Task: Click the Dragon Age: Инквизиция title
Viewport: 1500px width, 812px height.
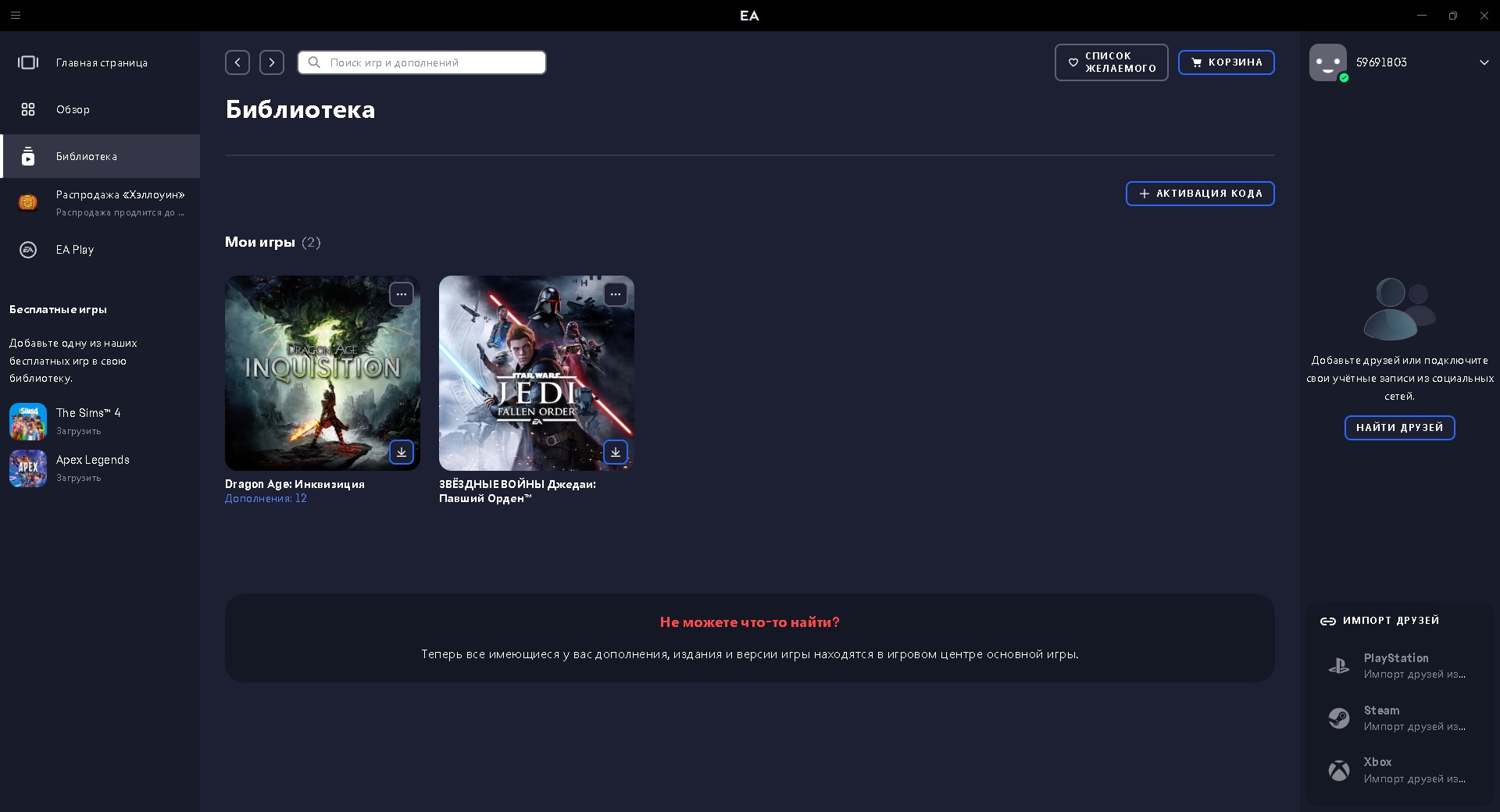Action: click(x=295, y=484)
